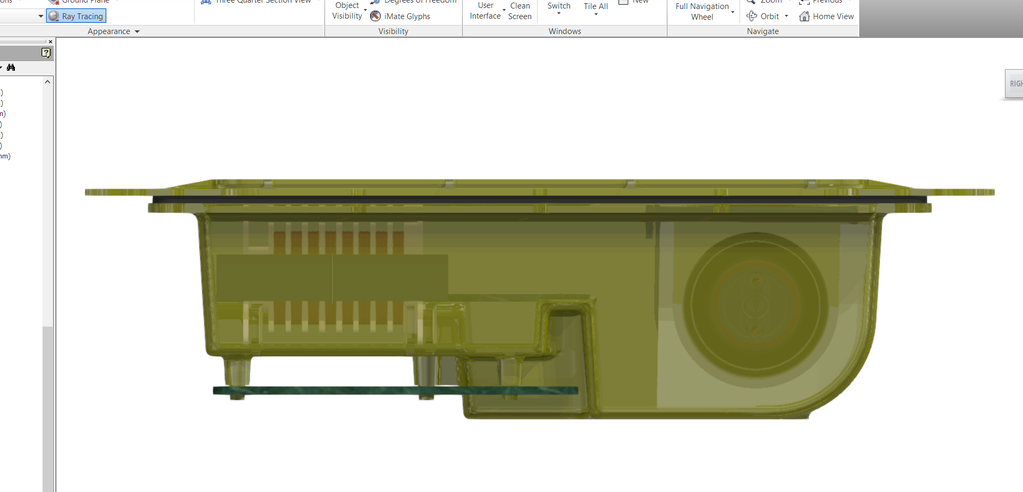The height and width of the screenshot is (492, 1023).
Task: Expand the Appearance panel arrow
Action: (137, 31)
